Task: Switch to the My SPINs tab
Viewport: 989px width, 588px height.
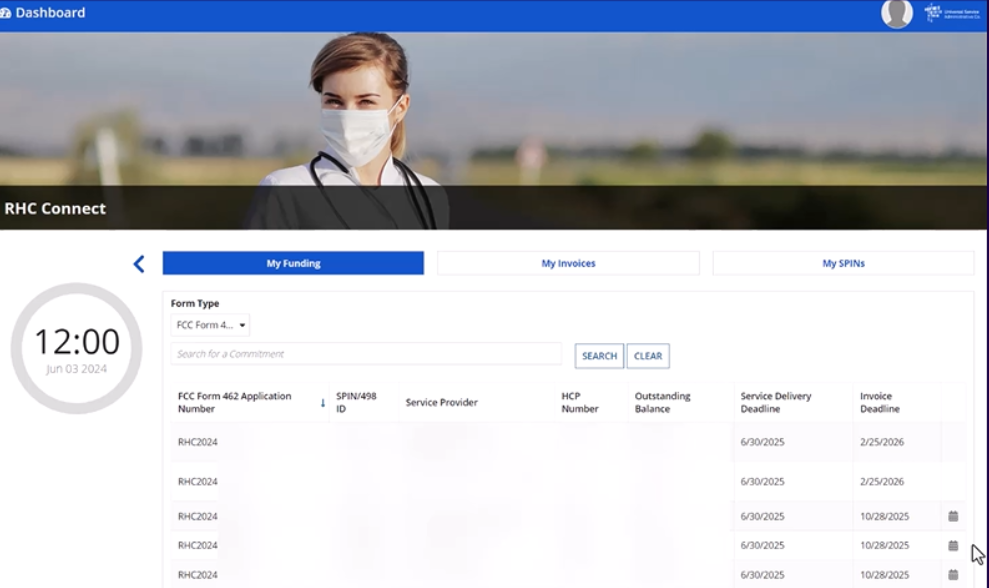Action: [x=843, y=263]
